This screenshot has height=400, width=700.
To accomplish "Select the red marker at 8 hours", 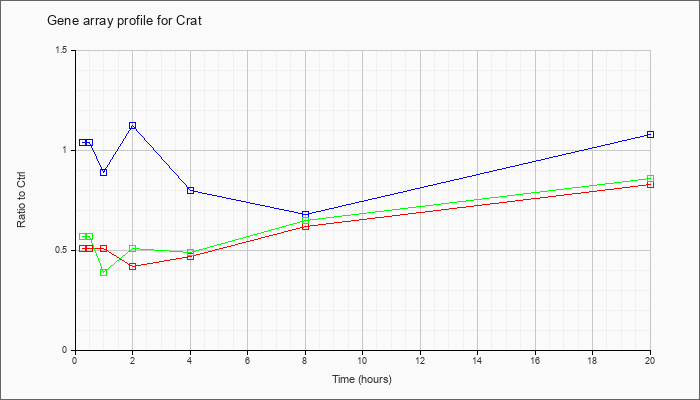I will click(305, 227).
